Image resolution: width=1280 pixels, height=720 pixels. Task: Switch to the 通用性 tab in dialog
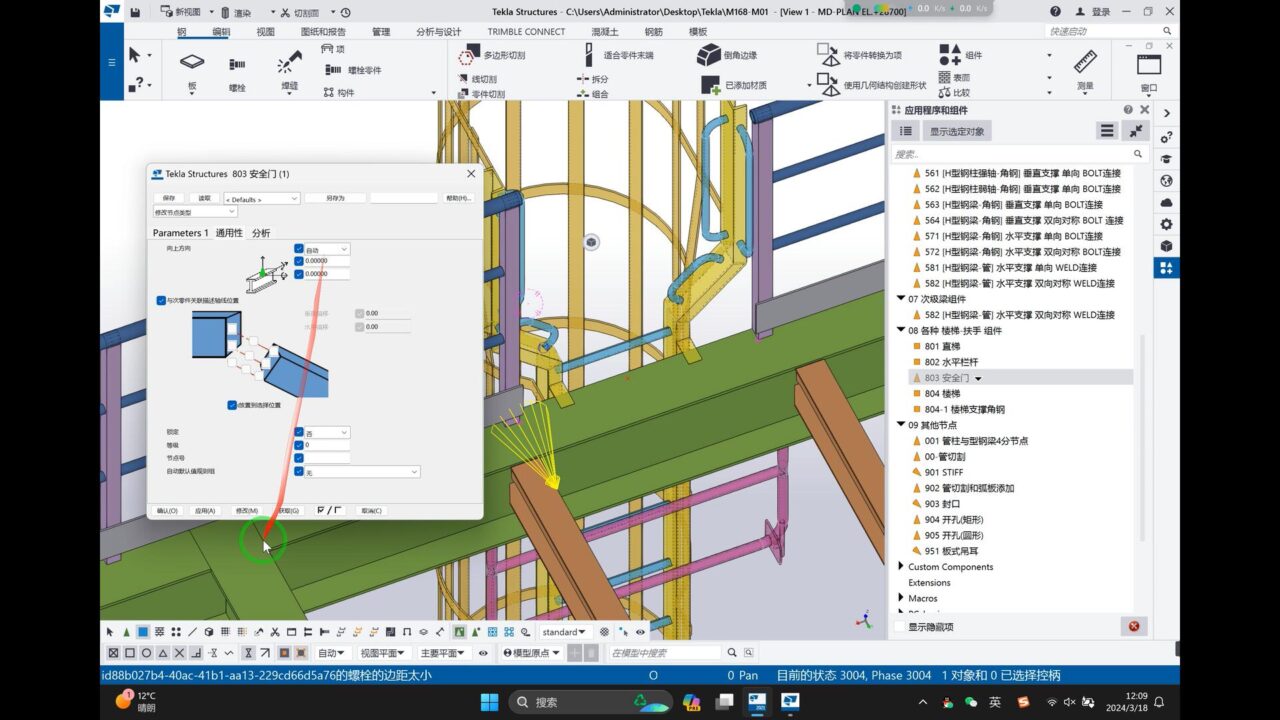point(229,233)
